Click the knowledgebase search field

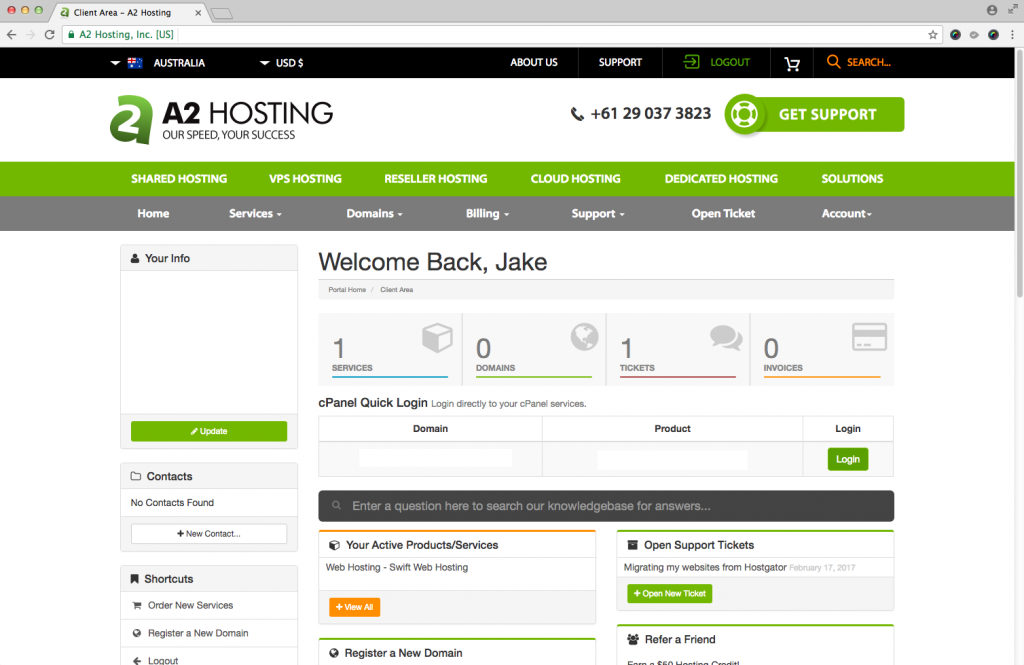[606, 506]
